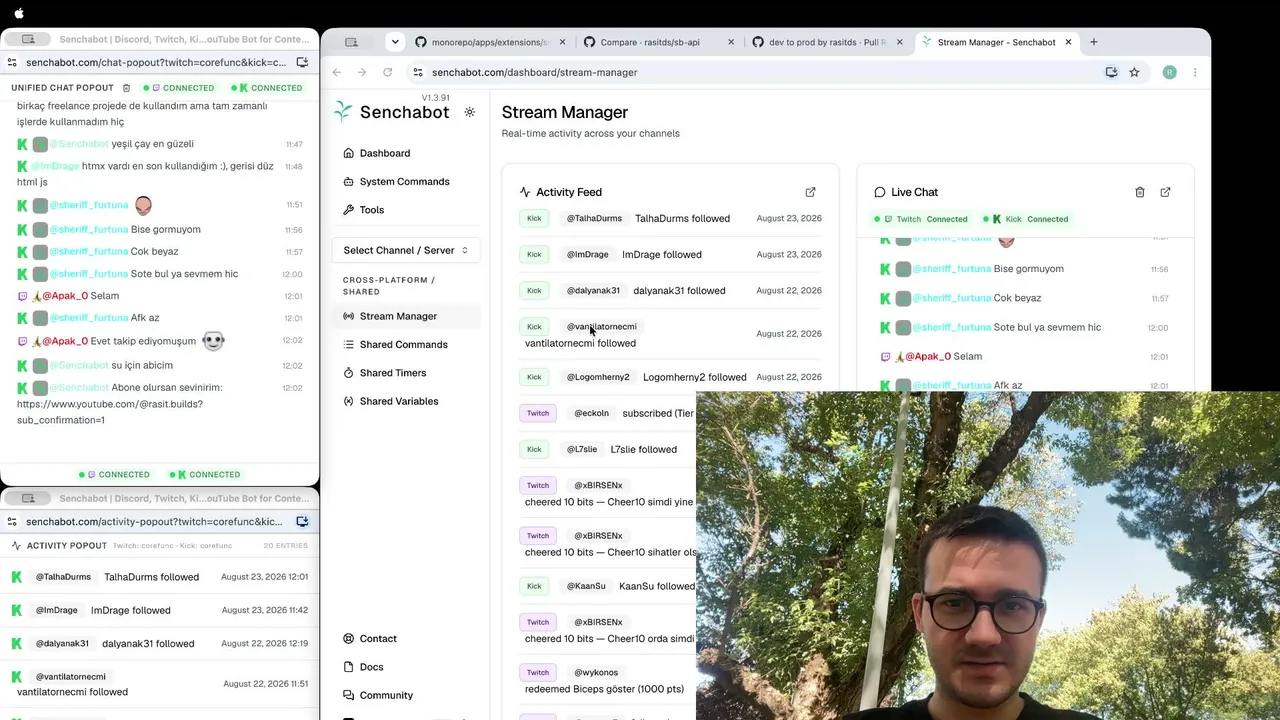Open Shared Variables in the sidebar
Image resolution: width=1280 pixels, height=720 pixels.
click(398, 401)
